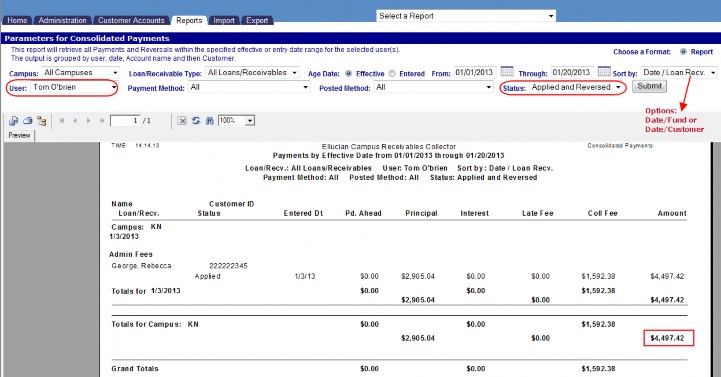Screen dimensions: 721x377
Task: Click the Admin Fees group heading
Action: coord(131,254)
